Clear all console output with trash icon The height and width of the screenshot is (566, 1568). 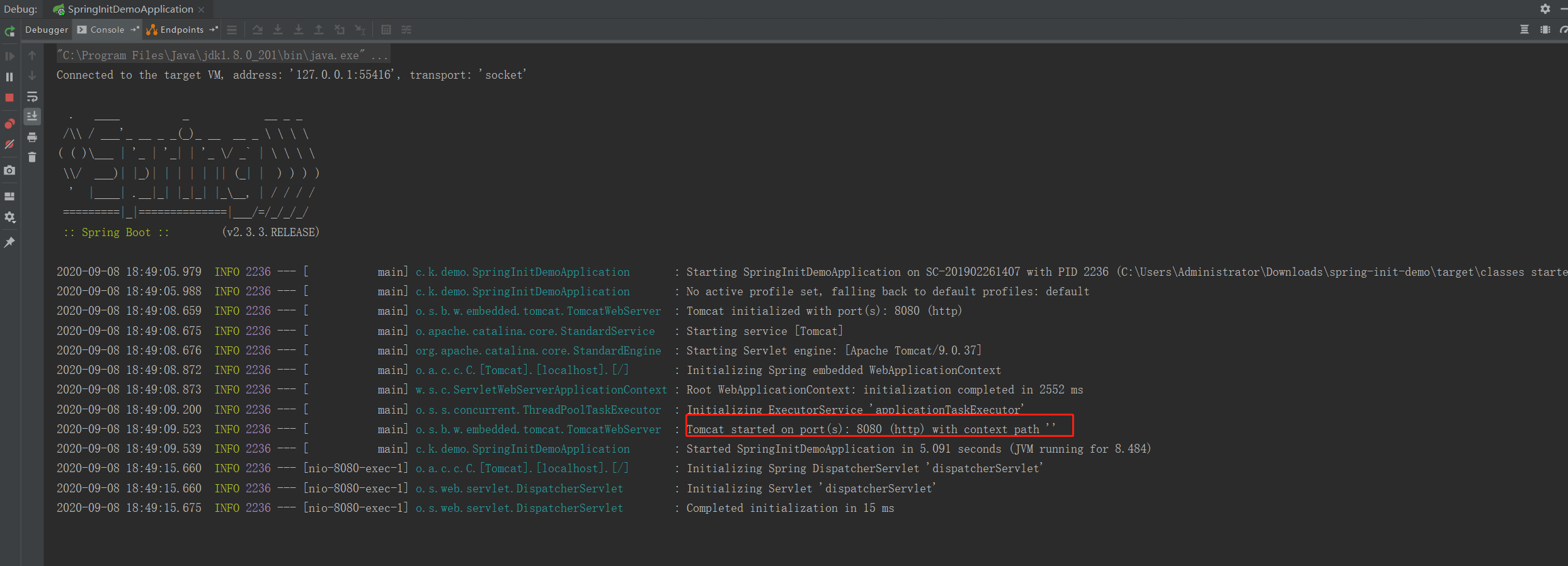pyautogui.click(x=32, y=157)
